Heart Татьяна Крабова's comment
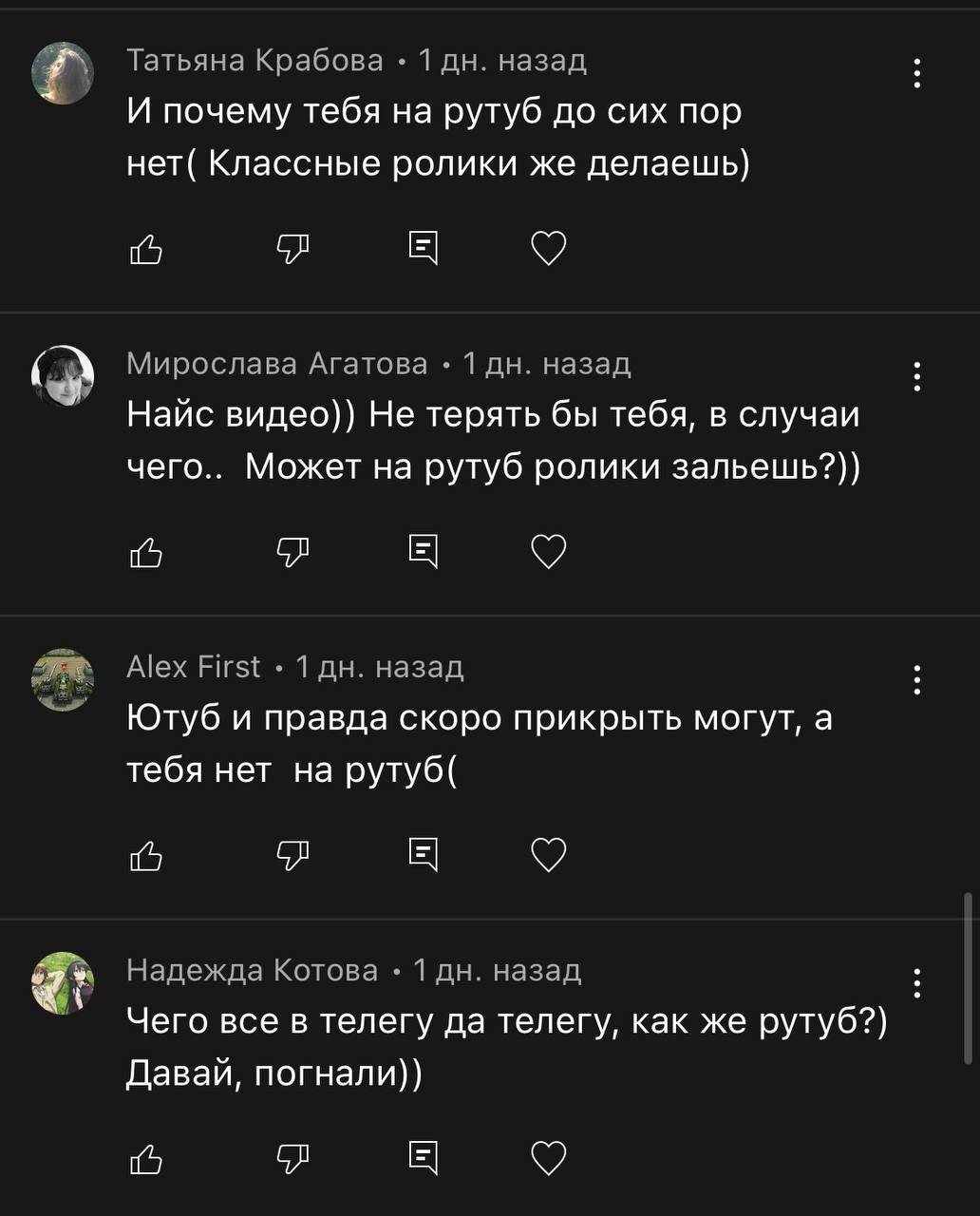Screen dimensions: 980x1216 [x=548, y=249]
